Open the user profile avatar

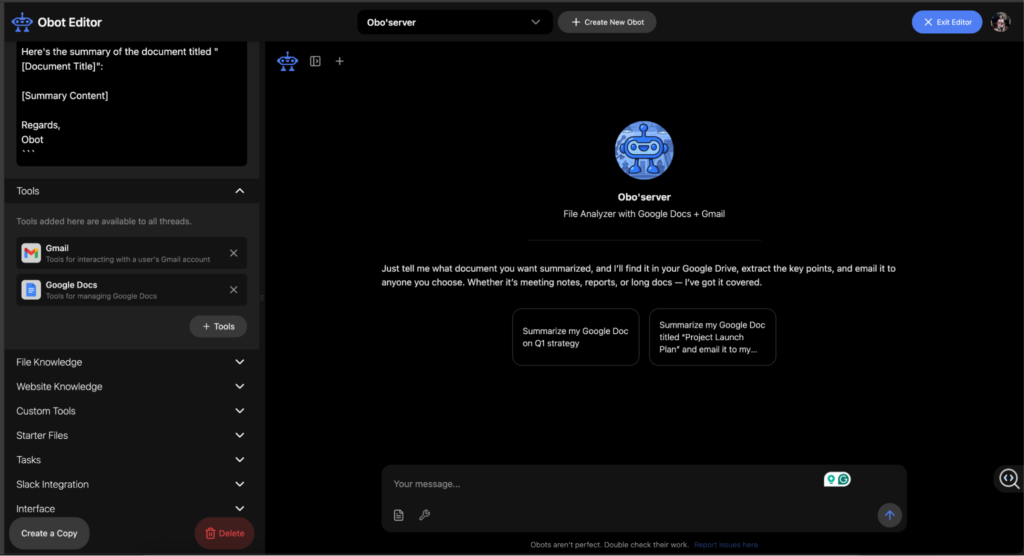point(1000,22)
